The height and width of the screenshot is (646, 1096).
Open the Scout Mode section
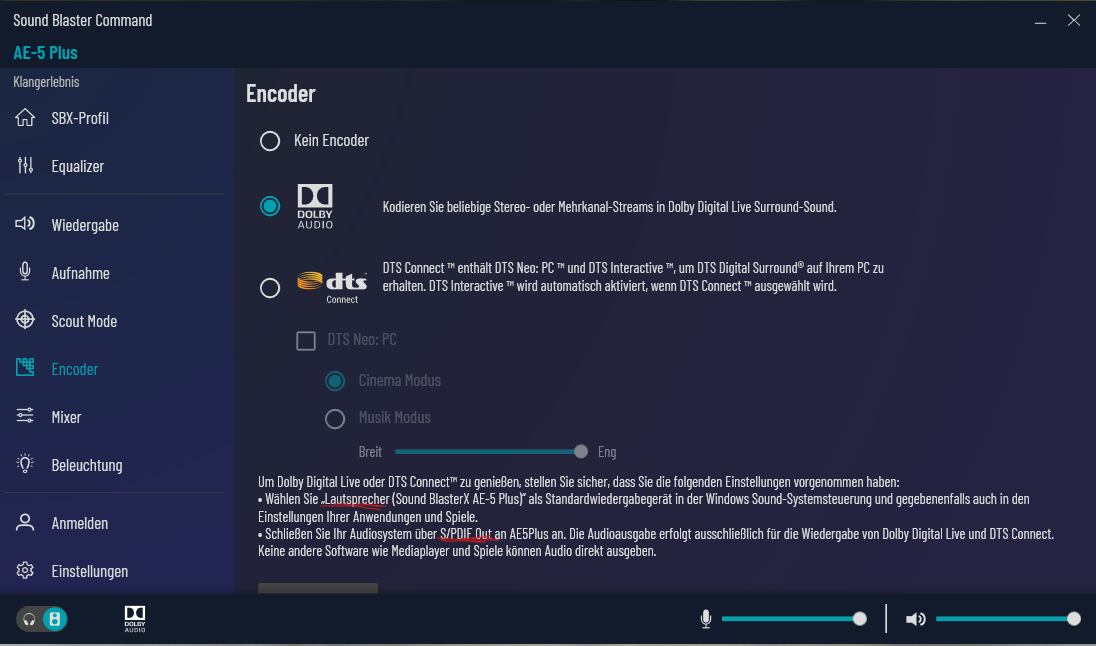(84, 321)
